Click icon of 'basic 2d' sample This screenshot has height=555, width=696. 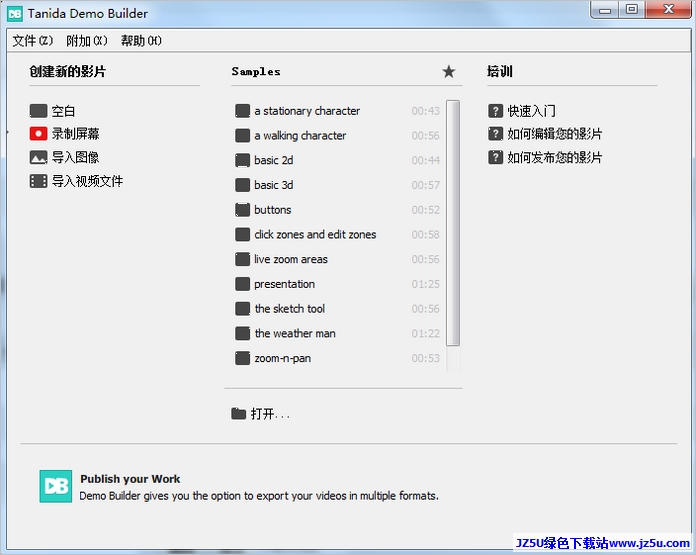coord(242,160)
